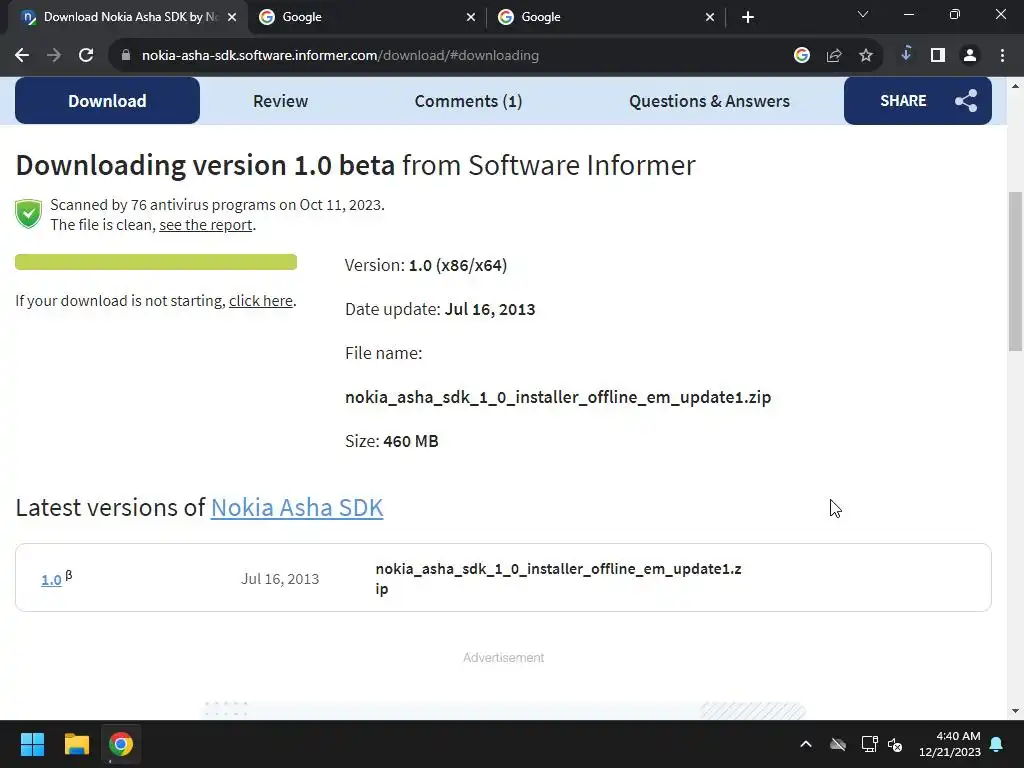Click the page vertical scrollbar thumb
1024x768 pixels.
1015,271
